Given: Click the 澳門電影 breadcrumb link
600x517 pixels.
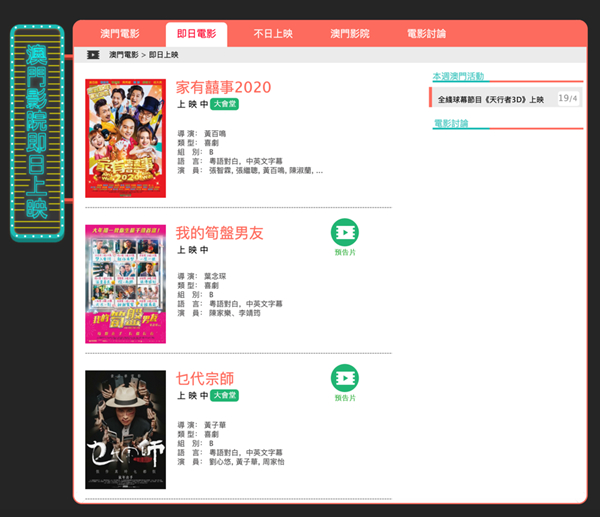Looking at the screenshot, I should (x=124, y=55).
